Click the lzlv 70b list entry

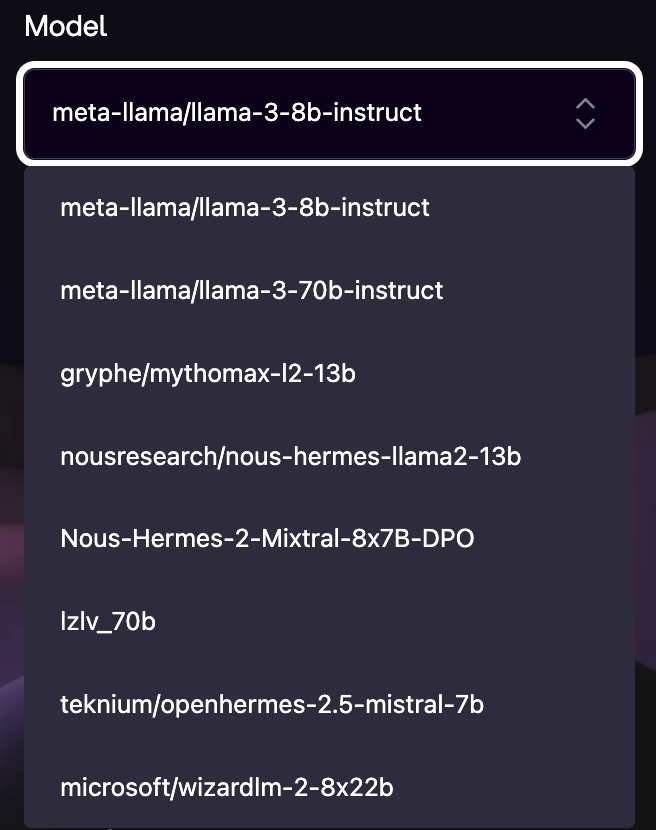(108, 622)
